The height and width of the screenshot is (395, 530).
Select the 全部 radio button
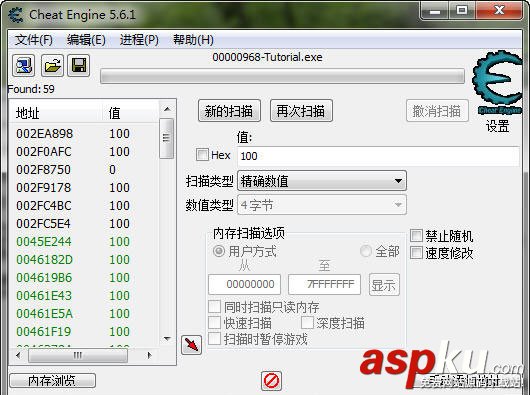366,251
